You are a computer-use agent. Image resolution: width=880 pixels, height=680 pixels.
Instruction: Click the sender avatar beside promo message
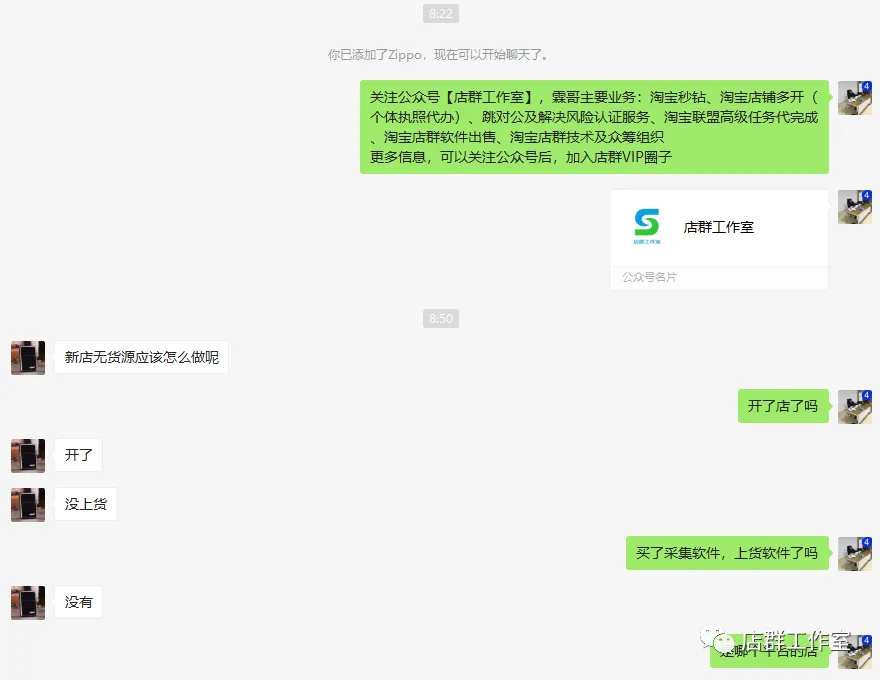pos(855,98)
